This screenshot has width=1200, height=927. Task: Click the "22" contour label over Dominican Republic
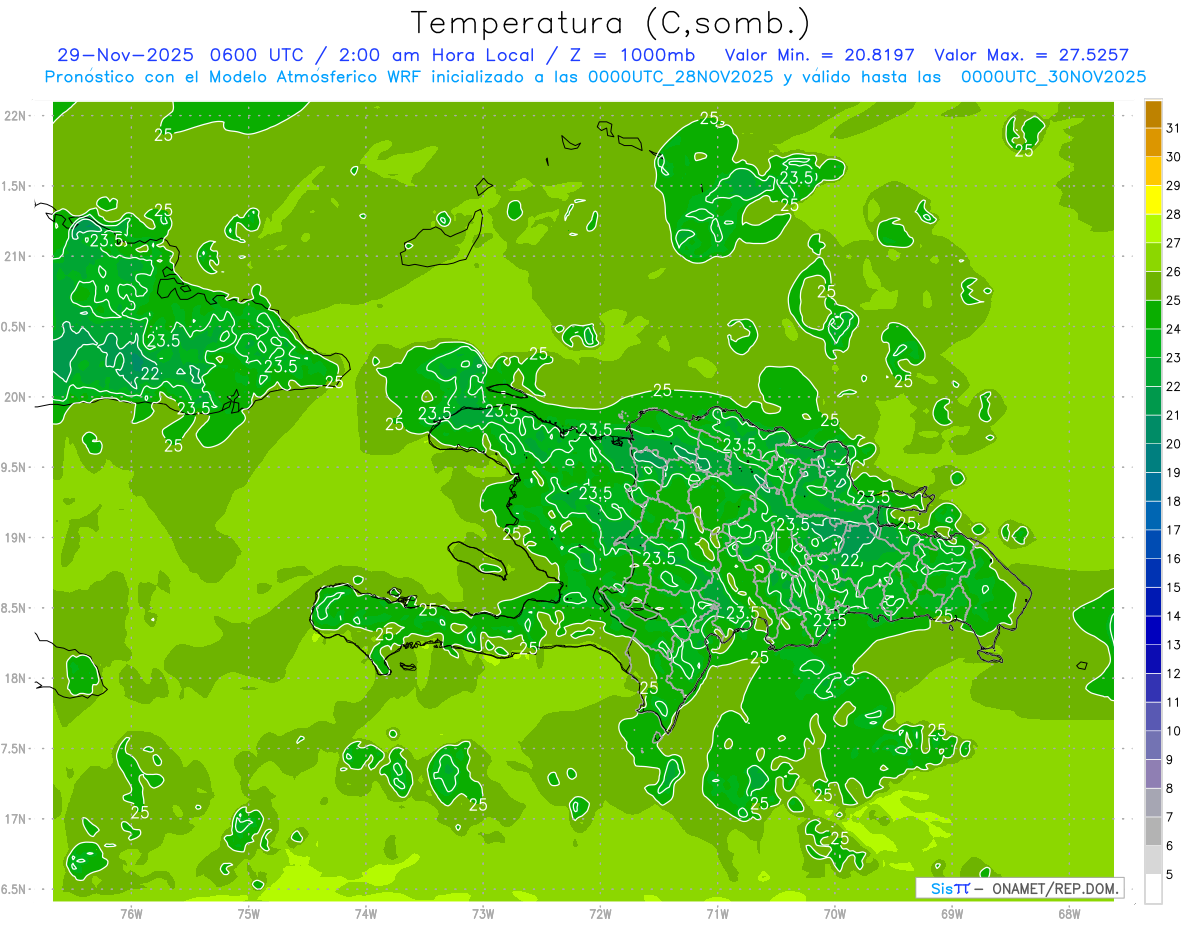[850, 560]
